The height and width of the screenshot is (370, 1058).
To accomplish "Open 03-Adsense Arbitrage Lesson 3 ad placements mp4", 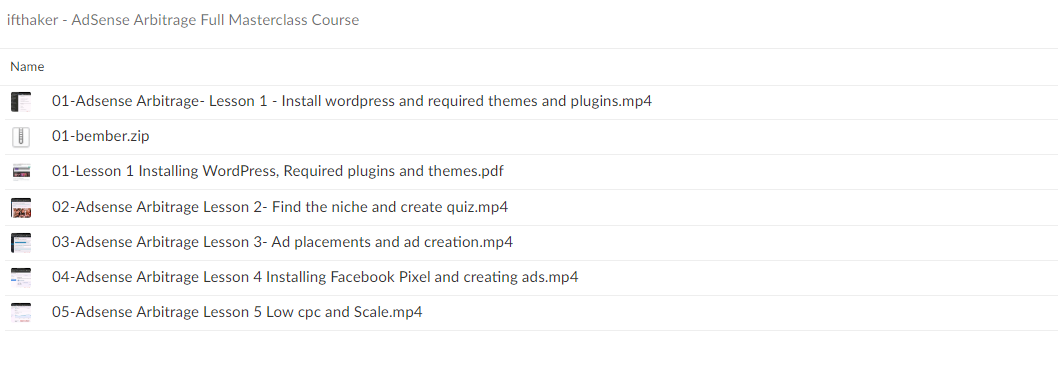I will pos(282,242).
